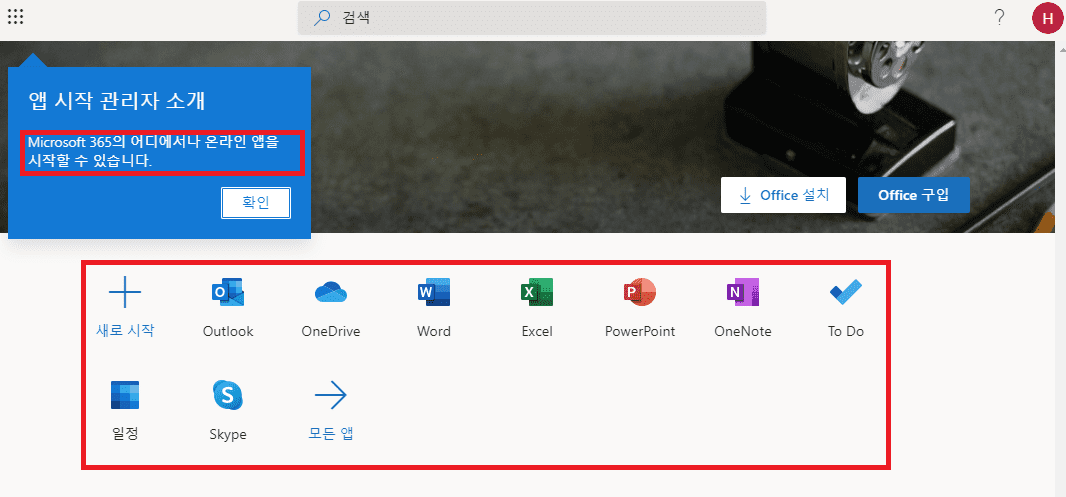
Task: Launch the Skype app icon
Action: point(228,395)
